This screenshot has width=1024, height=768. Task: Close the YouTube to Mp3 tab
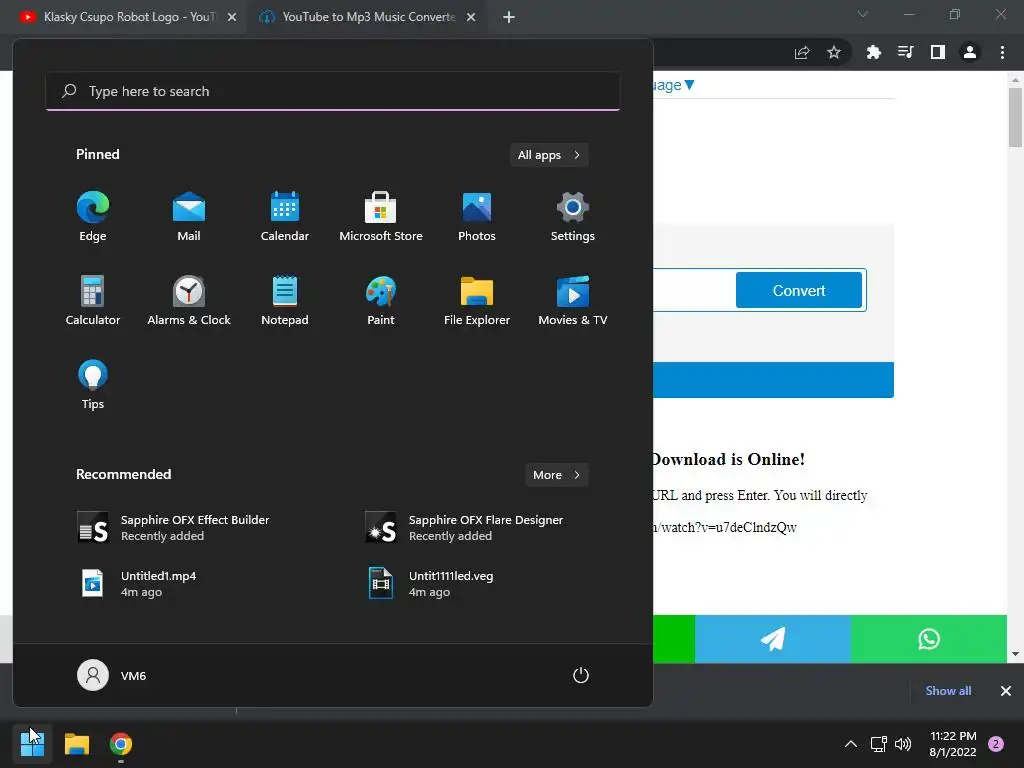point(471,17)
